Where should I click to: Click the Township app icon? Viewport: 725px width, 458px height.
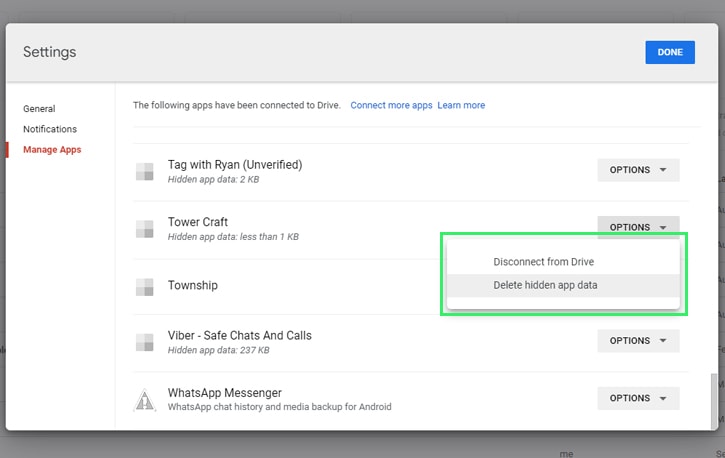click(x=144, y=287)
